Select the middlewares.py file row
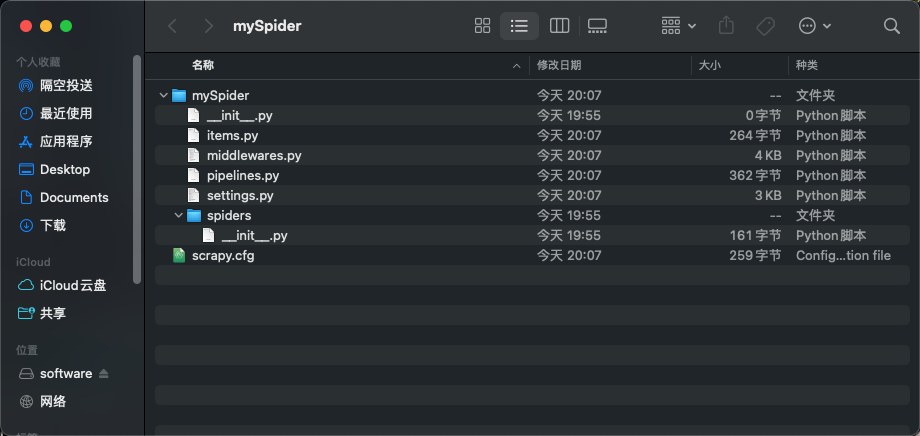920x436 pixels. 532,156
